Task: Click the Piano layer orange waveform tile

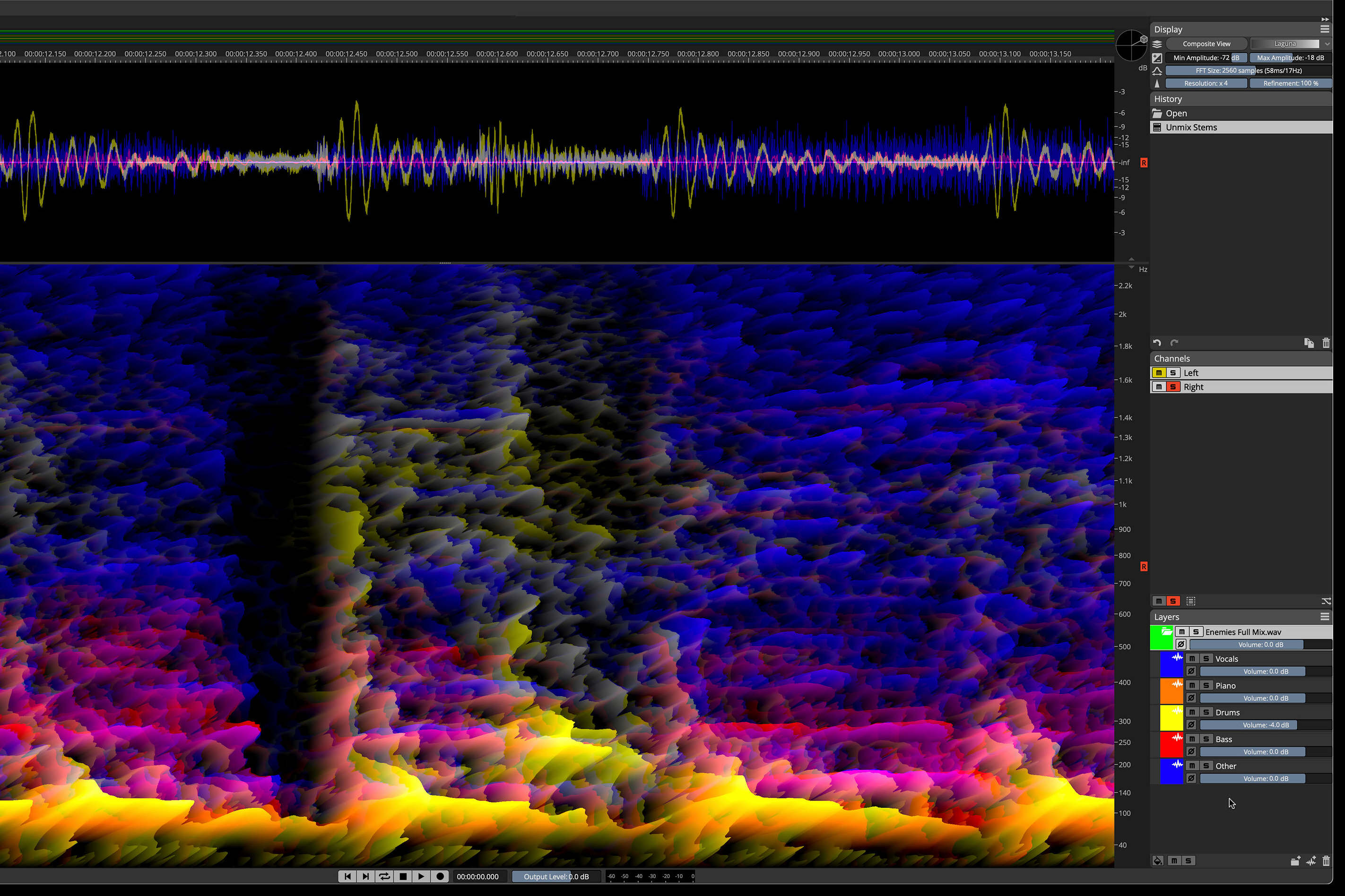Action: click(1171, 691)
